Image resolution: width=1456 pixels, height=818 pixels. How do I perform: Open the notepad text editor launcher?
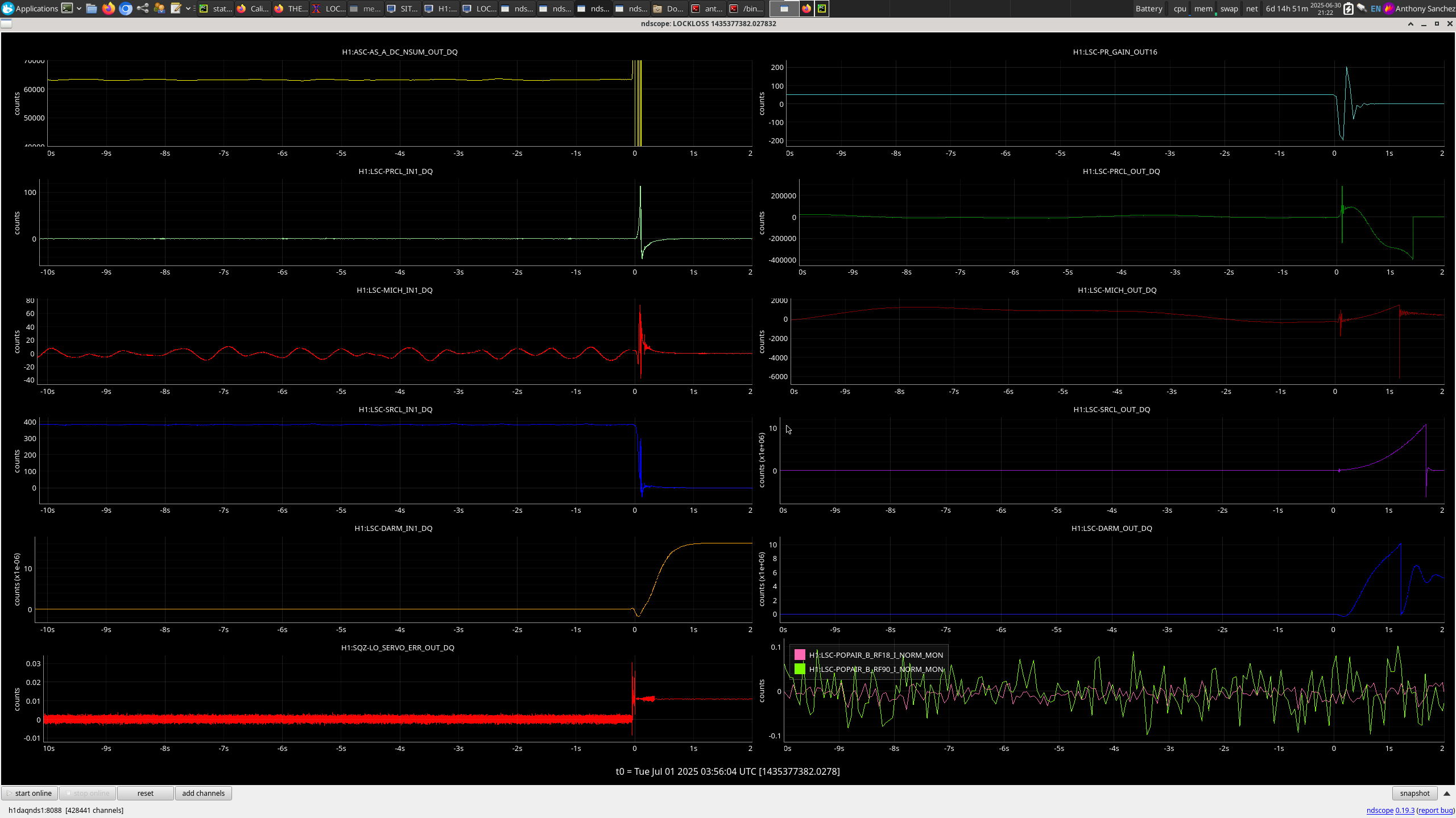point(176,9)
